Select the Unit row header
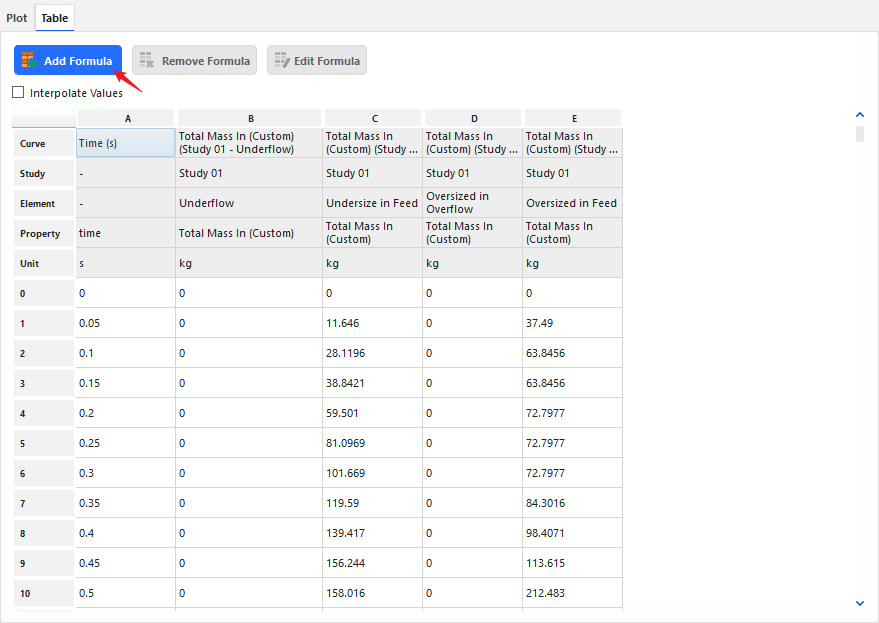879x623 pixels. coord(44,263)
